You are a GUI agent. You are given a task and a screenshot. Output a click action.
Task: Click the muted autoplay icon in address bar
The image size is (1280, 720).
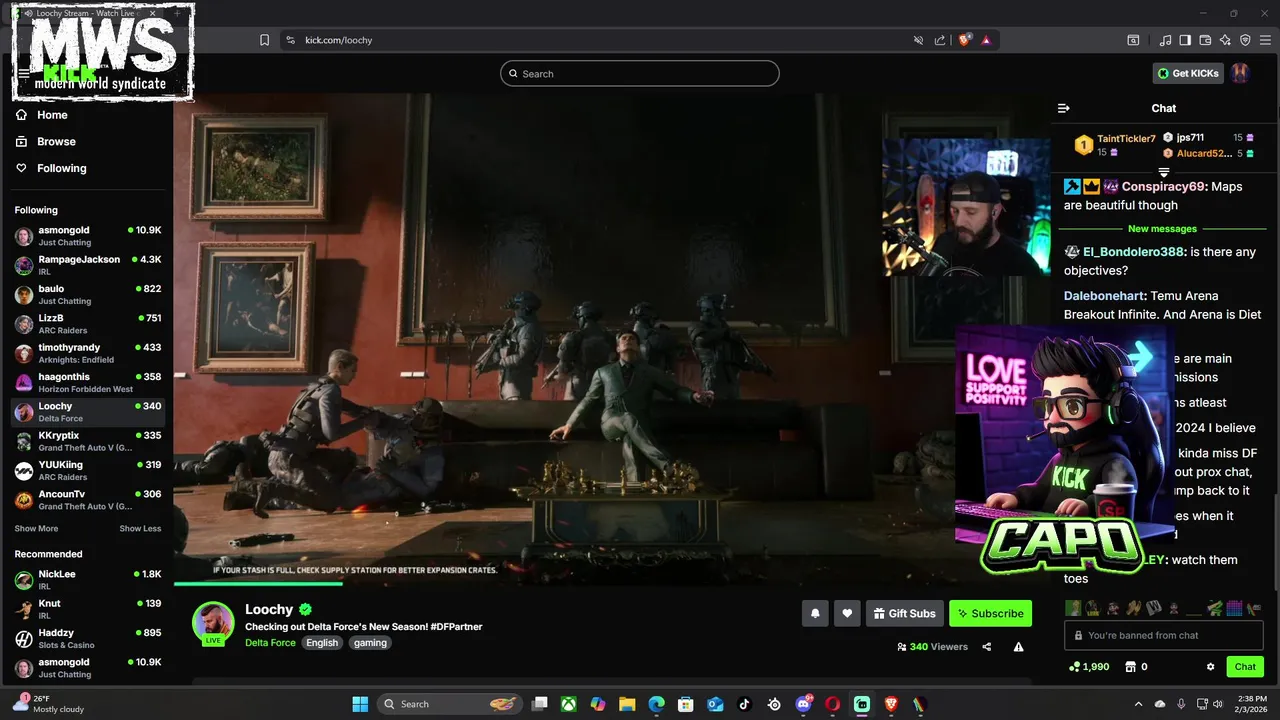click(918, 40)
